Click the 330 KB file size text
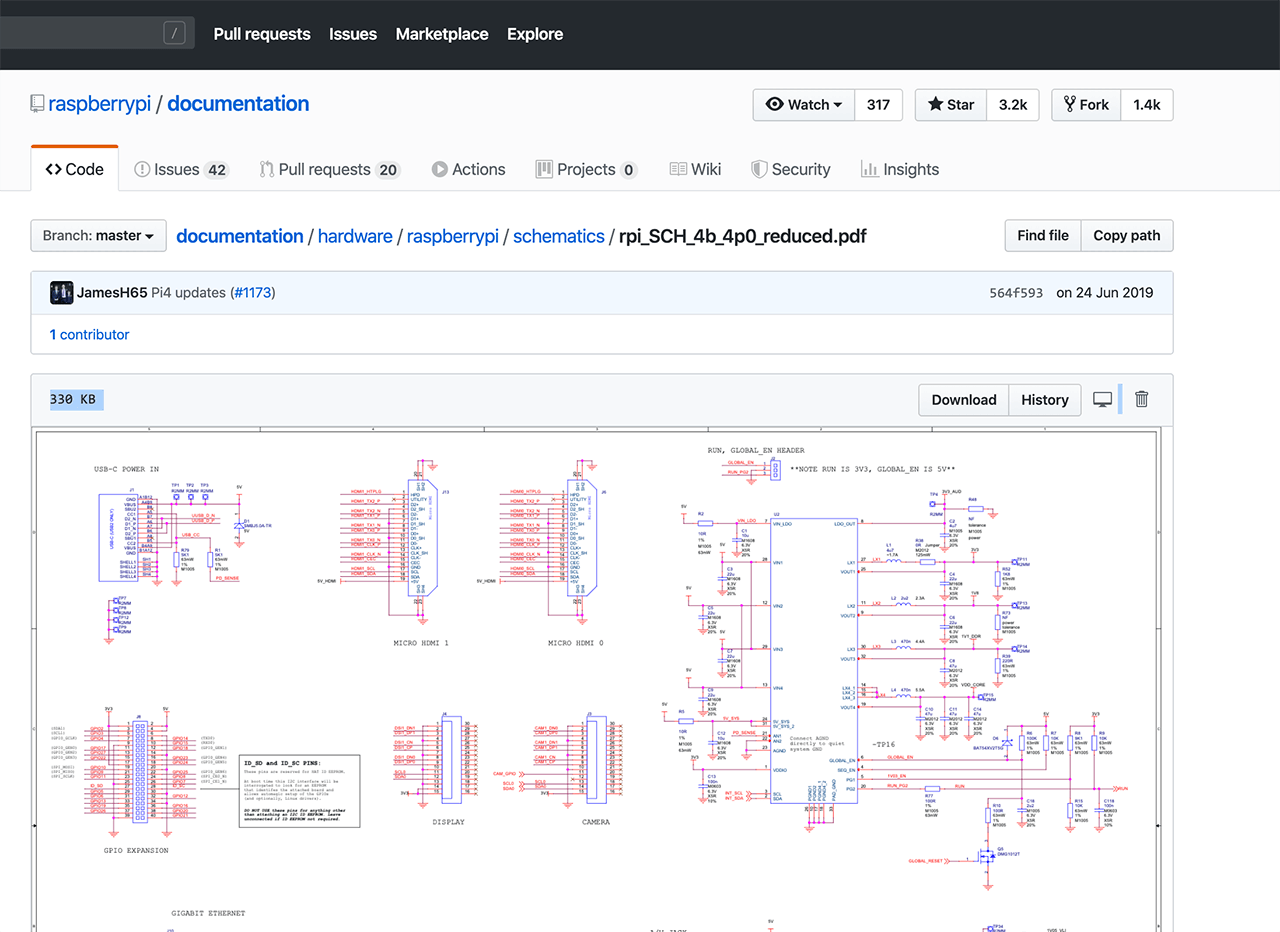This screenshot has height=932, width=1280. tap(73, 400)
